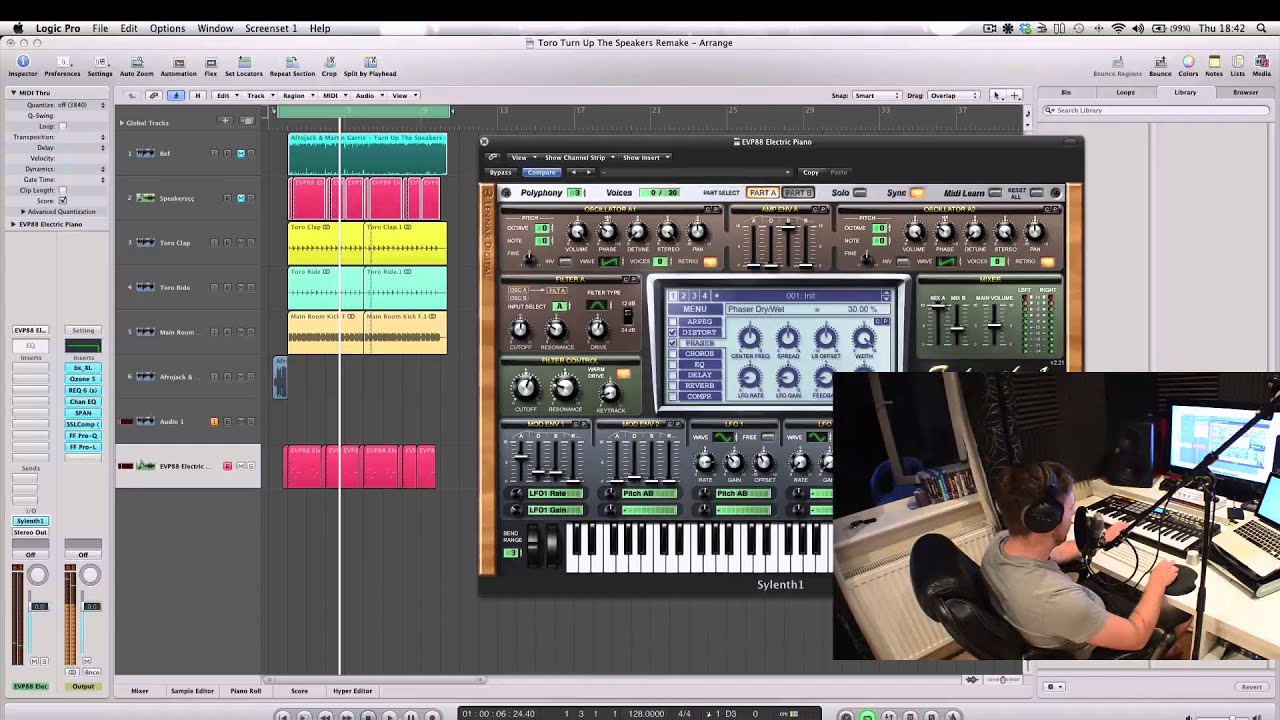Image resolution: width=1280 pixels, height=720 pixels.
Task: Add a new track with the plus button
Action: tap(225, 121)
